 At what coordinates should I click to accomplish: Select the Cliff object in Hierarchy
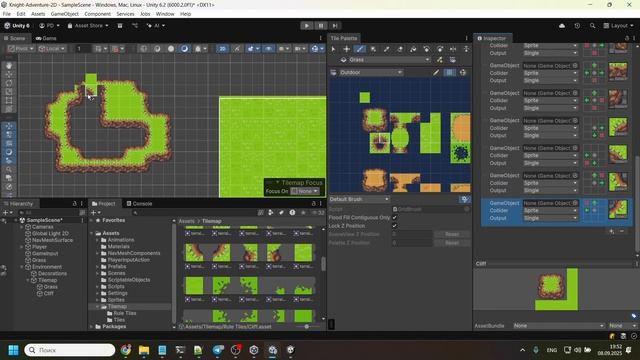click(49, 293)
